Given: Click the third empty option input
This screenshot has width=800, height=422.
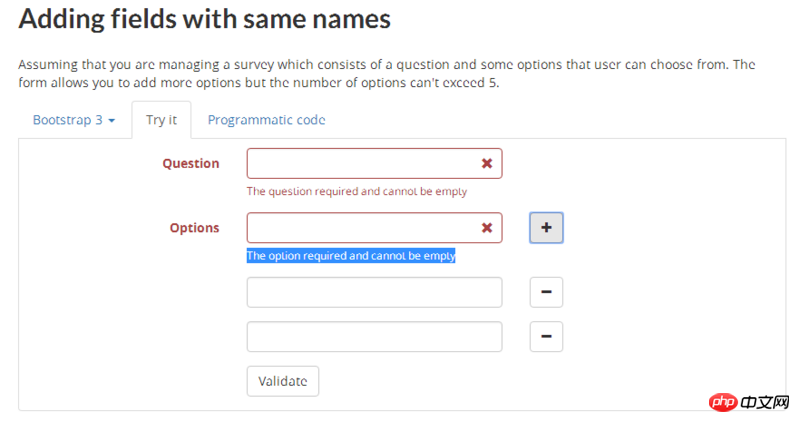Looking at the screenshot, I should (x=374, y=337).
